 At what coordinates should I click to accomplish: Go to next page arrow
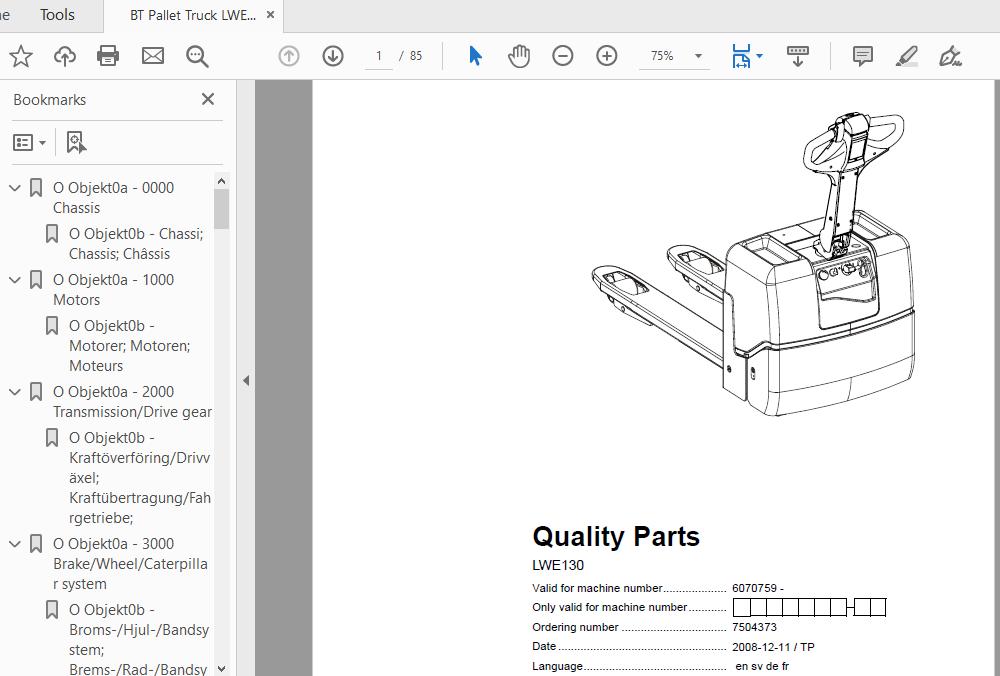click(333, 56)
